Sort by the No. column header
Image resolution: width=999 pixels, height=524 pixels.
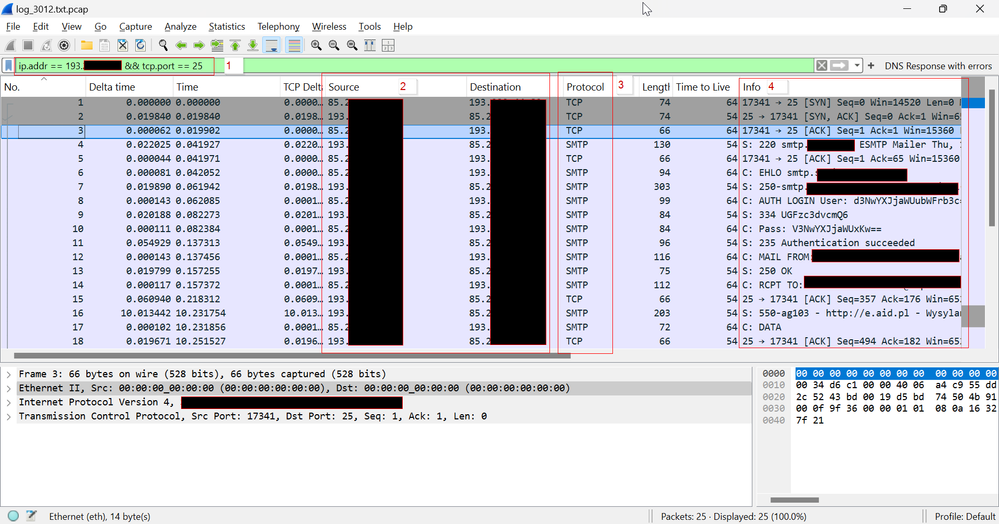pos(43,87)
